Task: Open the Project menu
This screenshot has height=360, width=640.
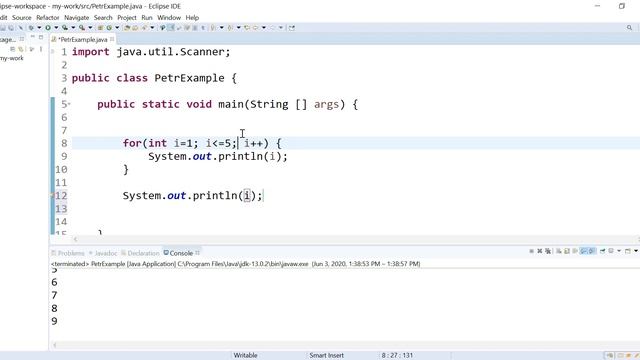Action: click(x=127, y=18)
